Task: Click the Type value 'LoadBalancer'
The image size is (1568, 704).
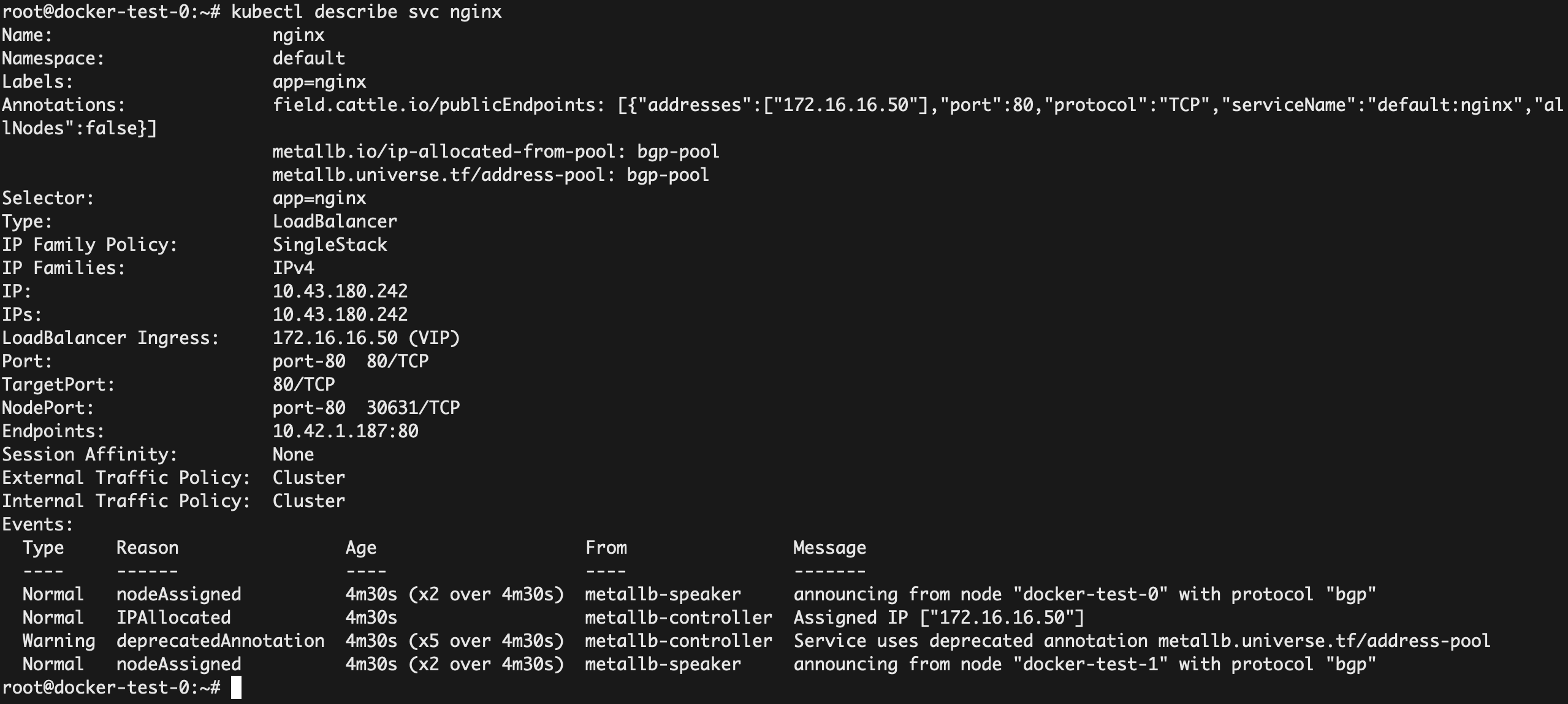Action: click(x=335, y=221)
